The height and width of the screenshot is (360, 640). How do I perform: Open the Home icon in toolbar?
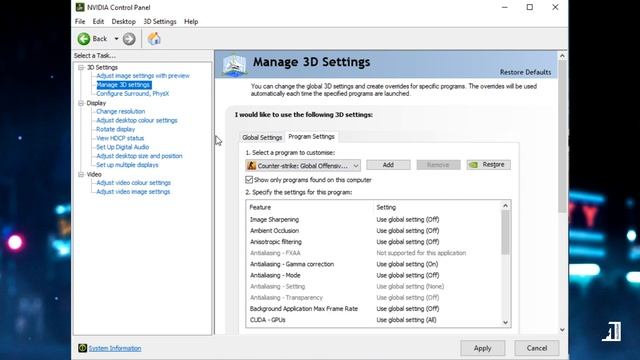coord(154,39)
